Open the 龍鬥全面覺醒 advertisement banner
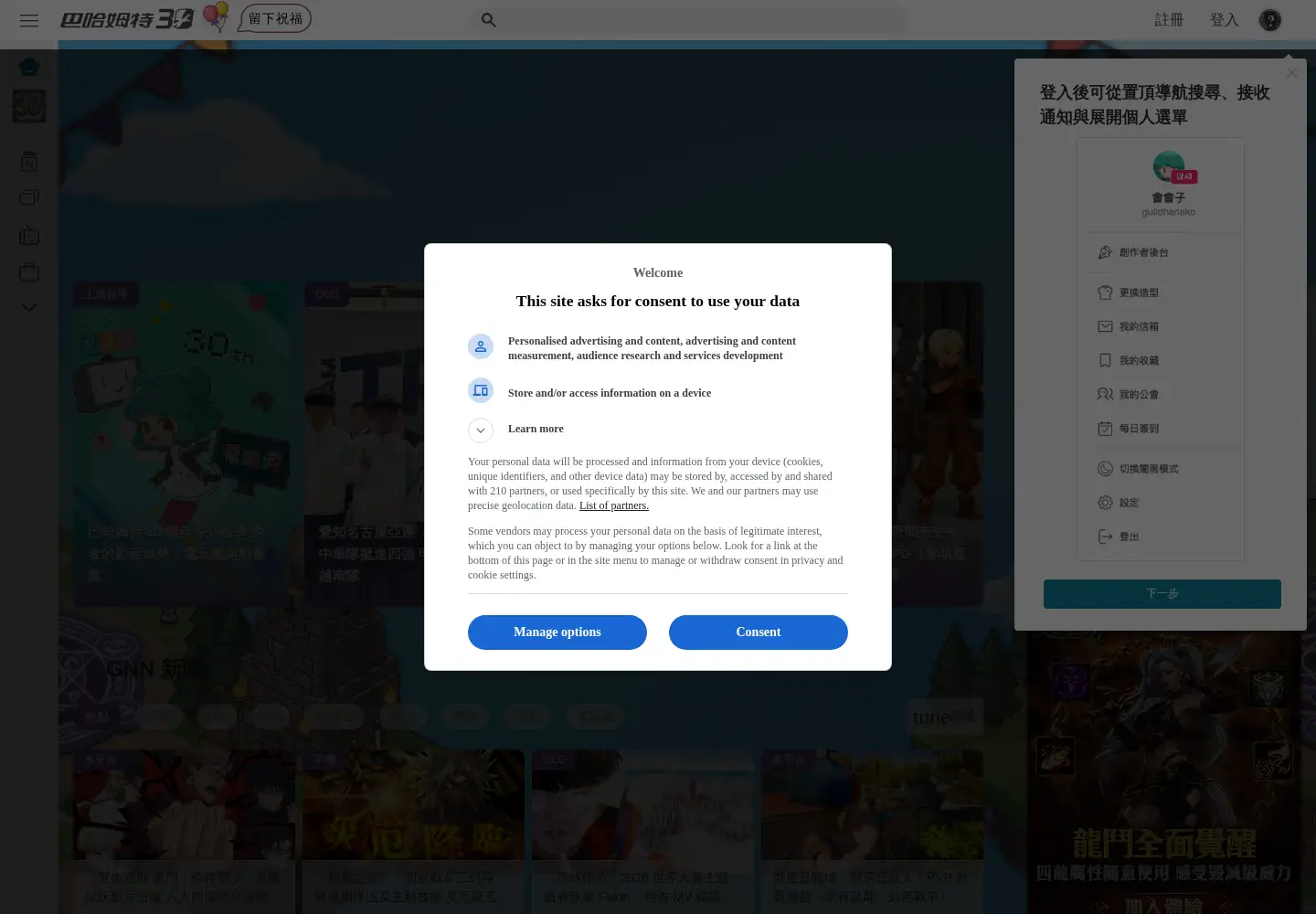1316x914 pixels. coord(1164,775)
